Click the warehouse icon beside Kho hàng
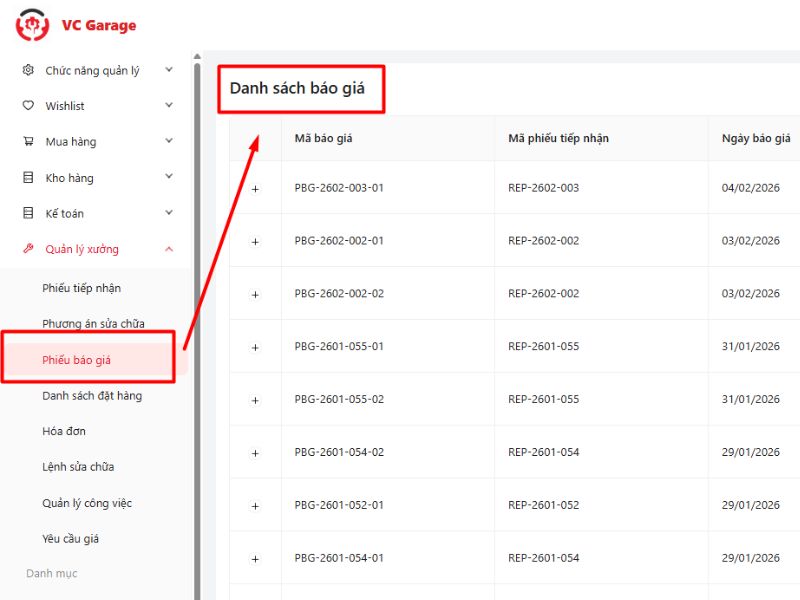 coord(28,178)
